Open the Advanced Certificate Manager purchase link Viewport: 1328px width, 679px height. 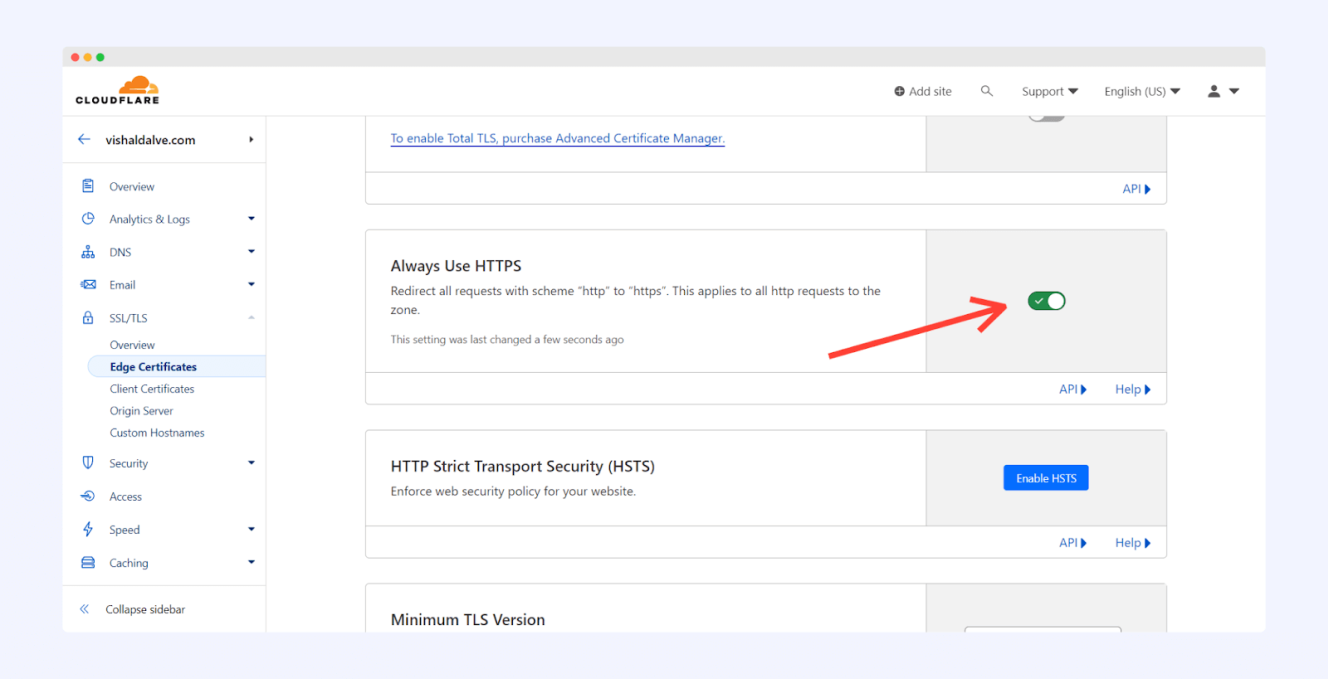pyautogui.click(x=557, y=138)
